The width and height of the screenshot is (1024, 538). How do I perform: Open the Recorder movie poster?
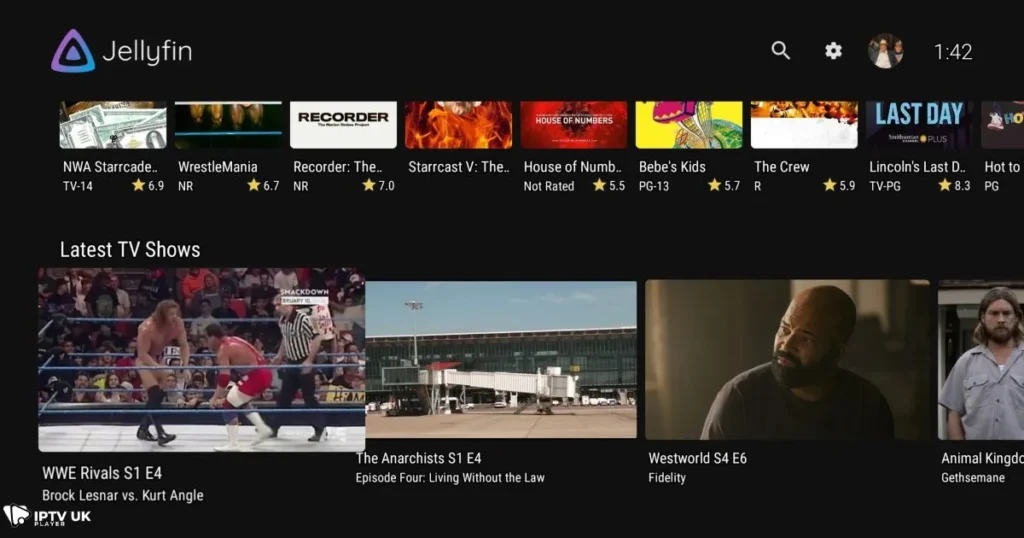click(x=344, y=125)
